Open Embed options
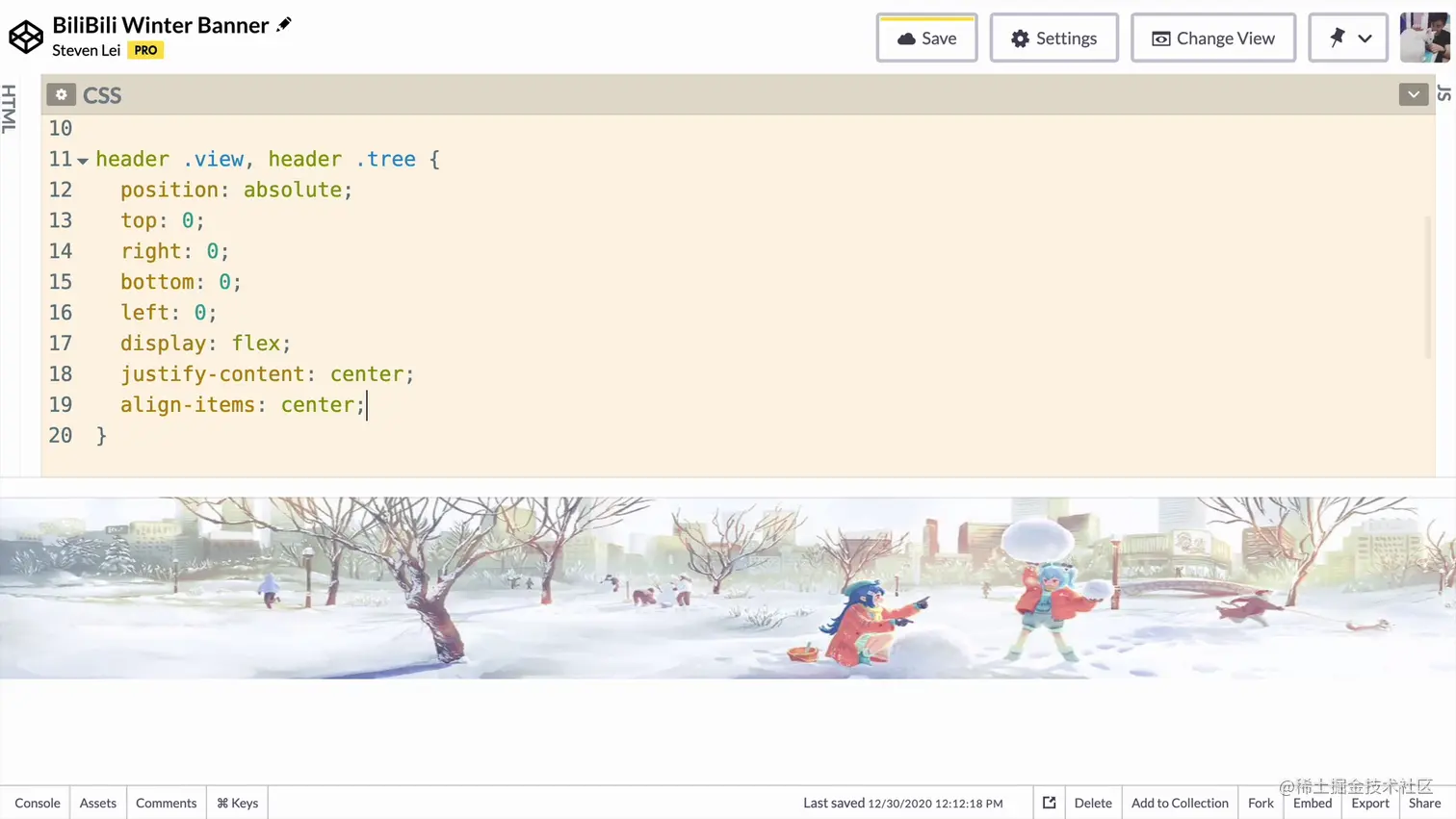Screen dimensions: 1456x819 point(1313,803)
